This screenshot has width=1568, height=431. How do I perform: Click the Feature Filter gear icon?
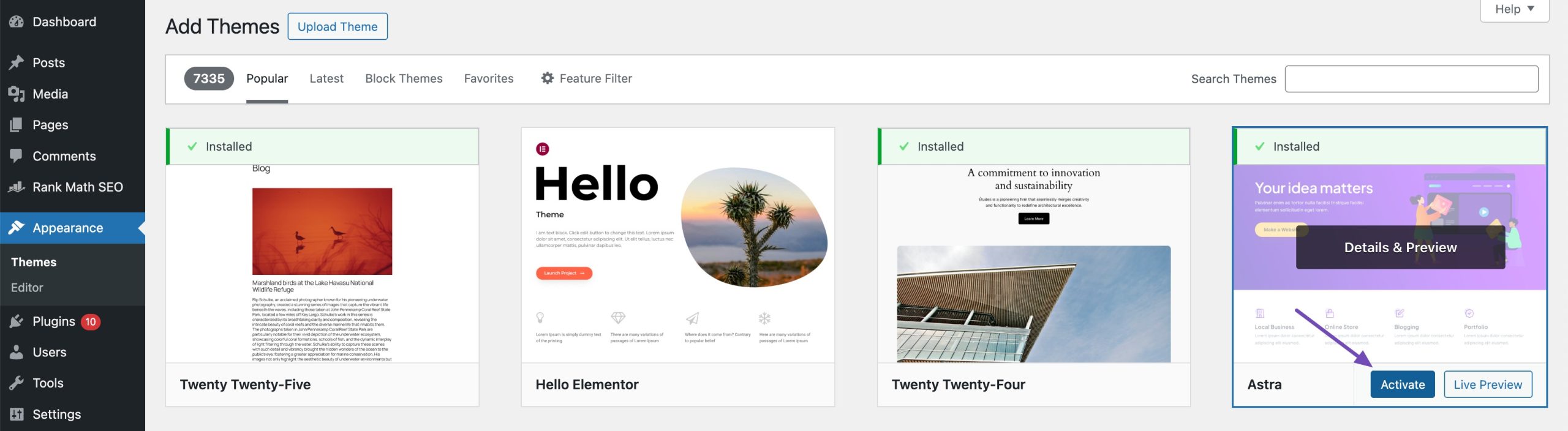548,78
